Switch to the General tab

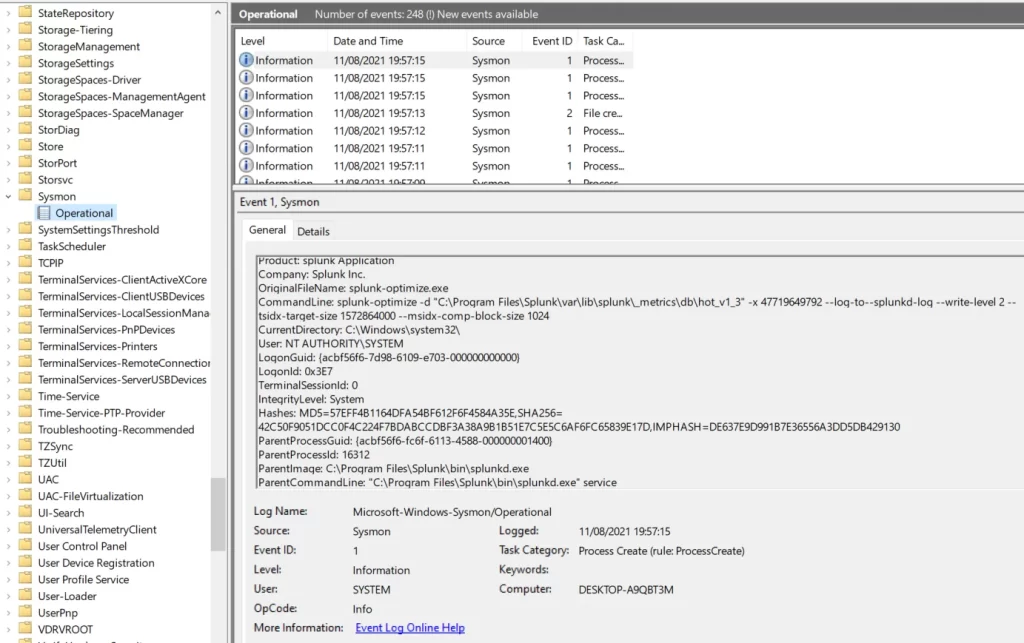pyautogui.click(x=267, y=230)
